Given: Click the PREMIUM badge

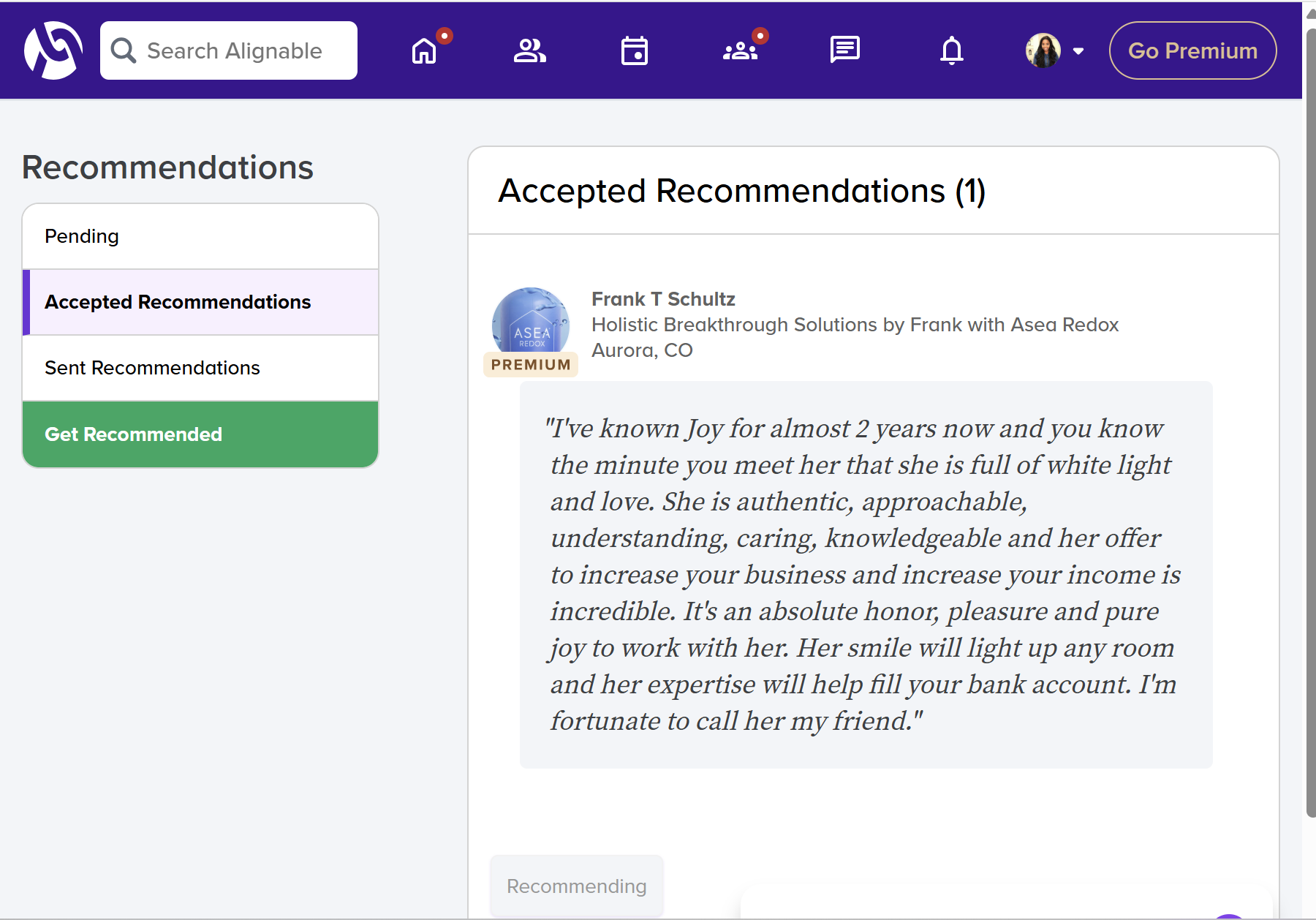Looking at the screenshot, I should click(x=531, y=365).
